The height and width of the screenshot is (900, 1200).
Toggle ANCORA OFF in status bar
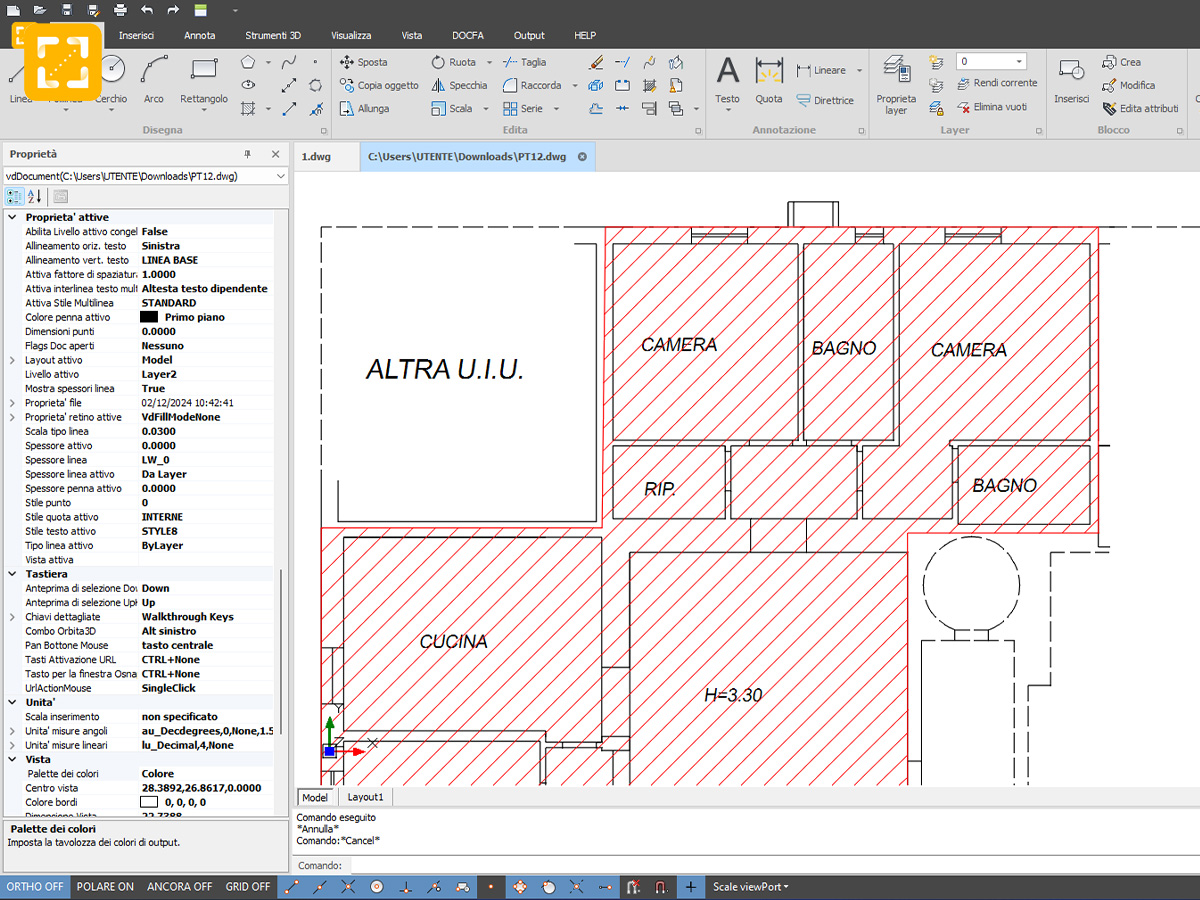(180, 887)
